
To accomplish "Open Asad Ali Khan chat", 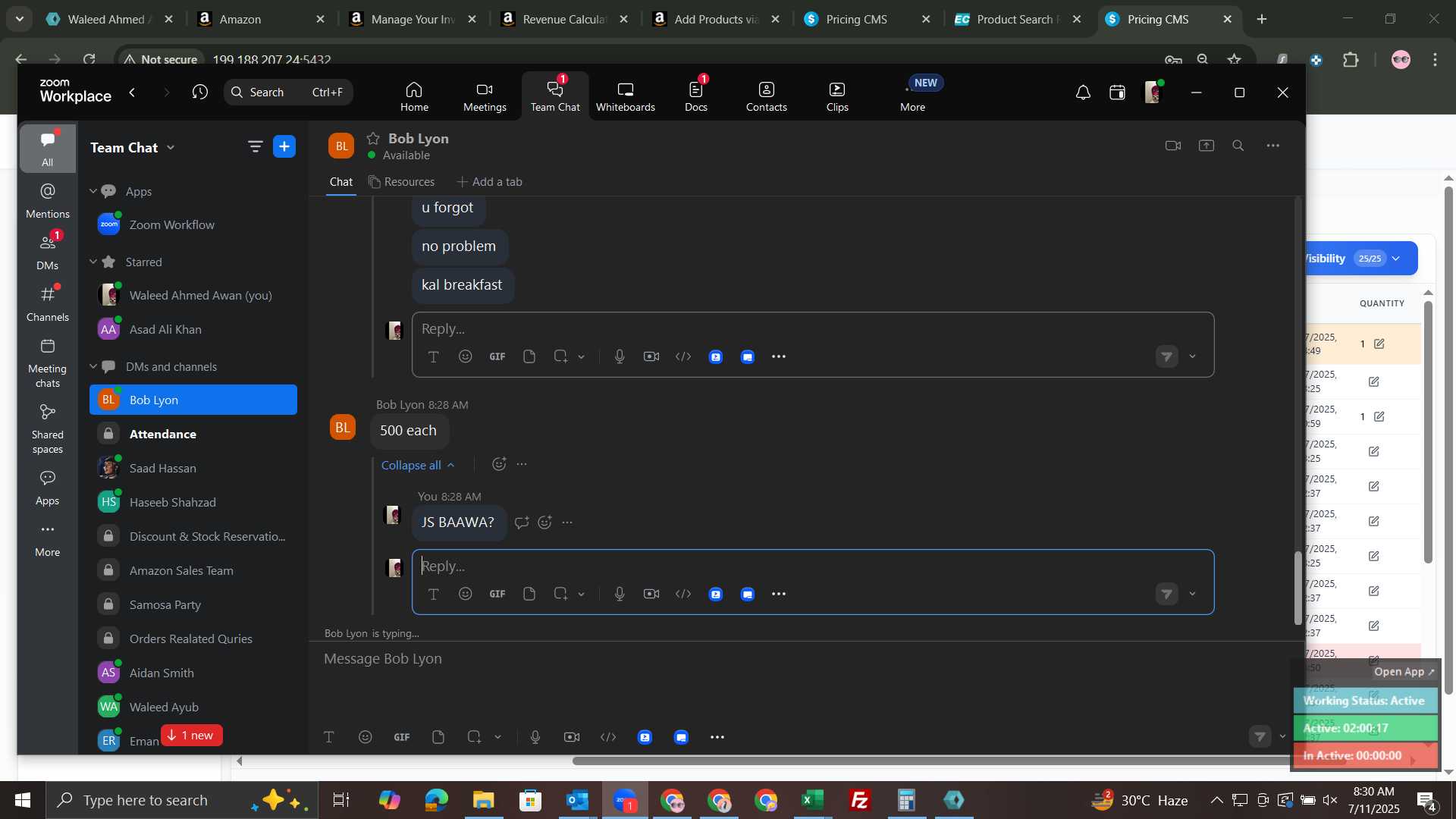I will click(x=193, y=329).
